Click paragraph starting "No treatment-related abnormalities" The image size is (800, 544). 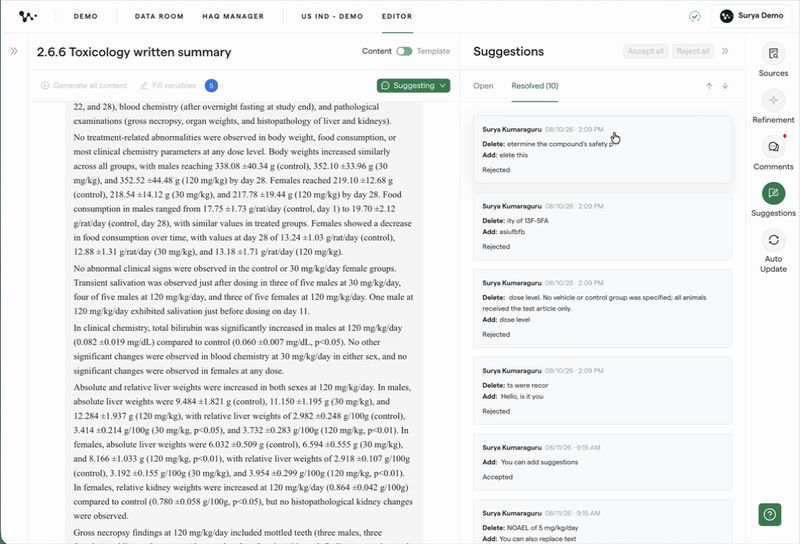click(243, 194)
